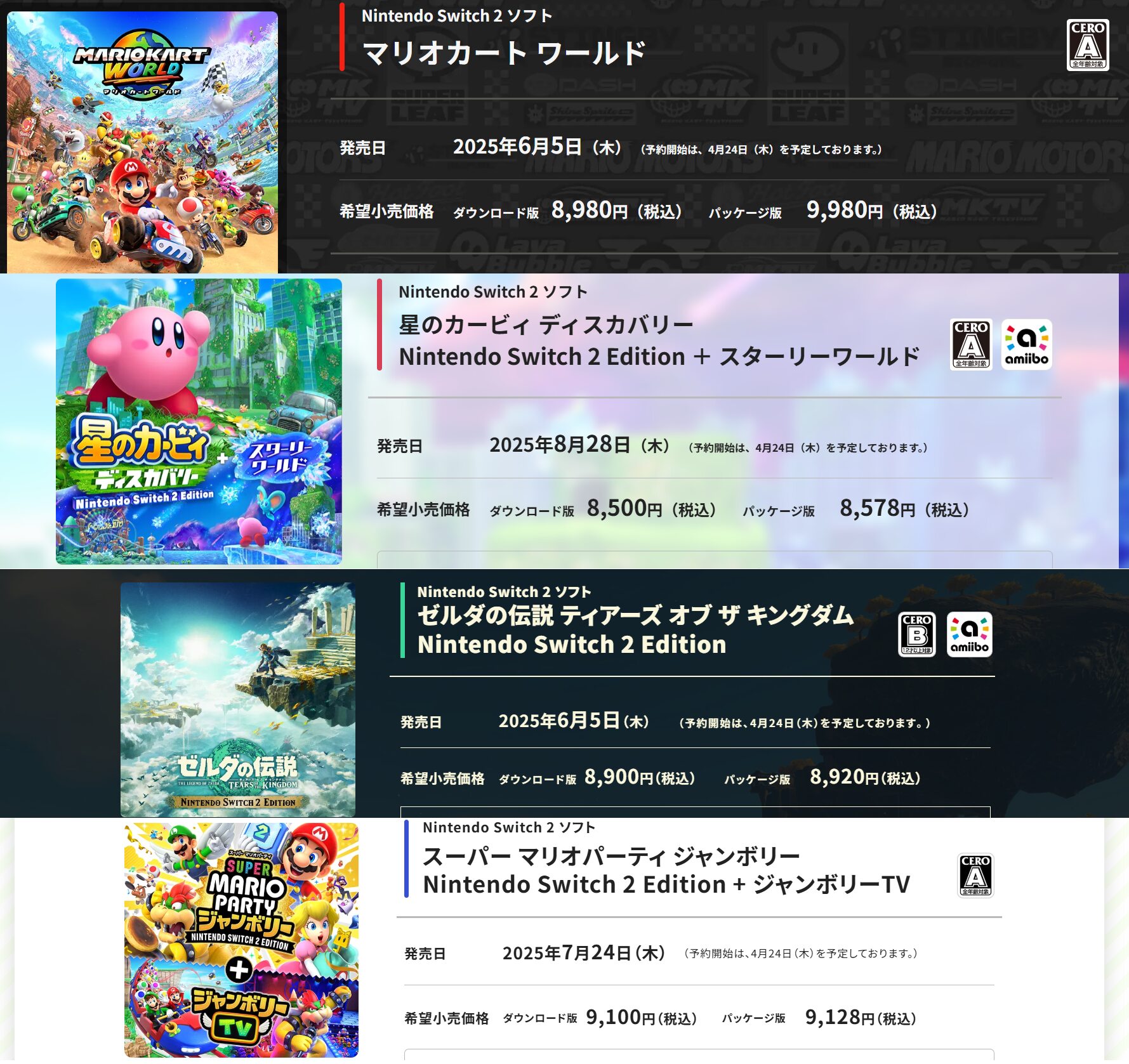Click the 発売日 label in the Kirby section
Viewport: 1129px width, 1064px height.
tap(400, 447)
